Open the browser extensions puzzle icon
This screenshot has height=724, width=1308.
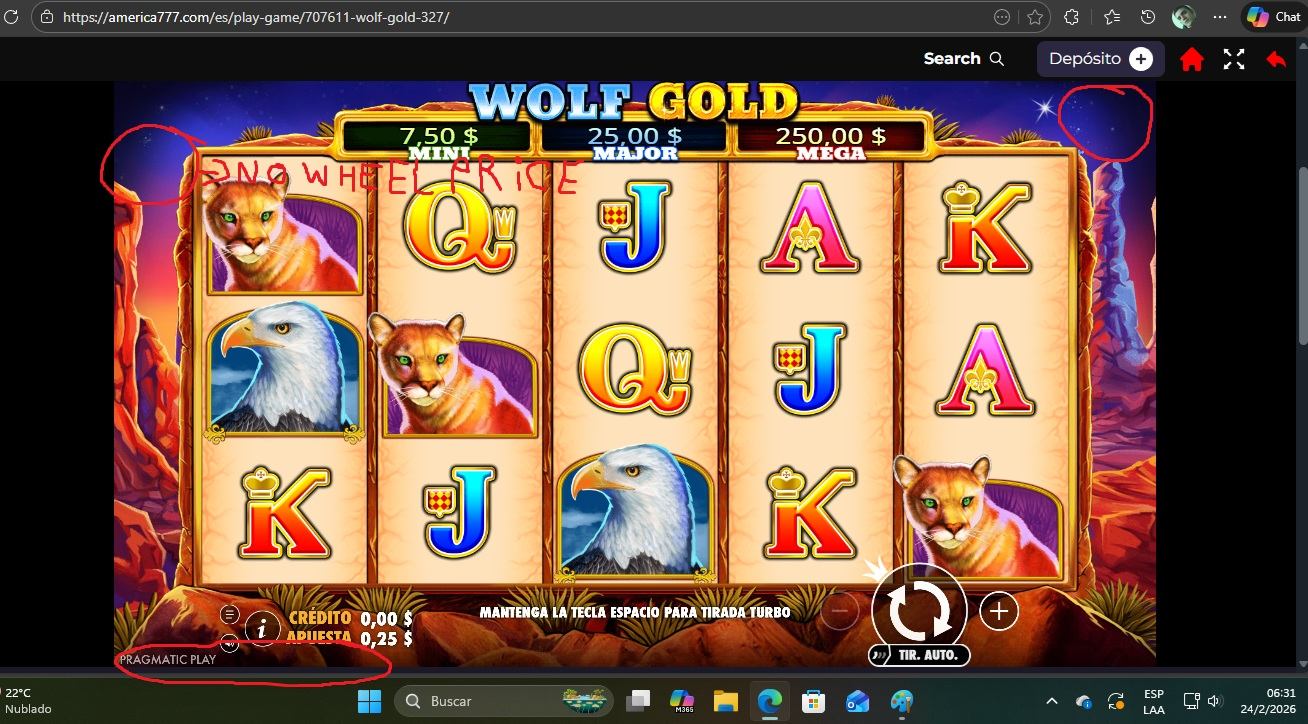pyautogui.click(x=1072, y=17)
